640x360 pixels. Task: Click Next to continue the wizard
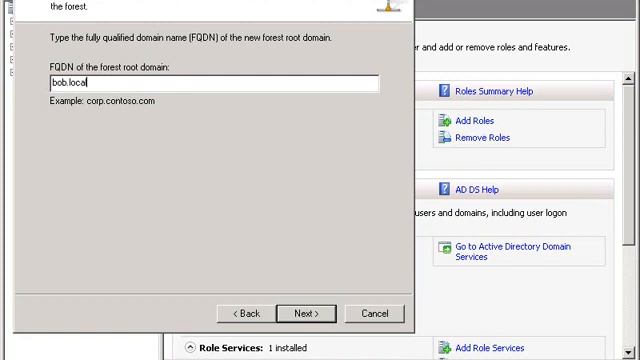(x=306, y=313)
